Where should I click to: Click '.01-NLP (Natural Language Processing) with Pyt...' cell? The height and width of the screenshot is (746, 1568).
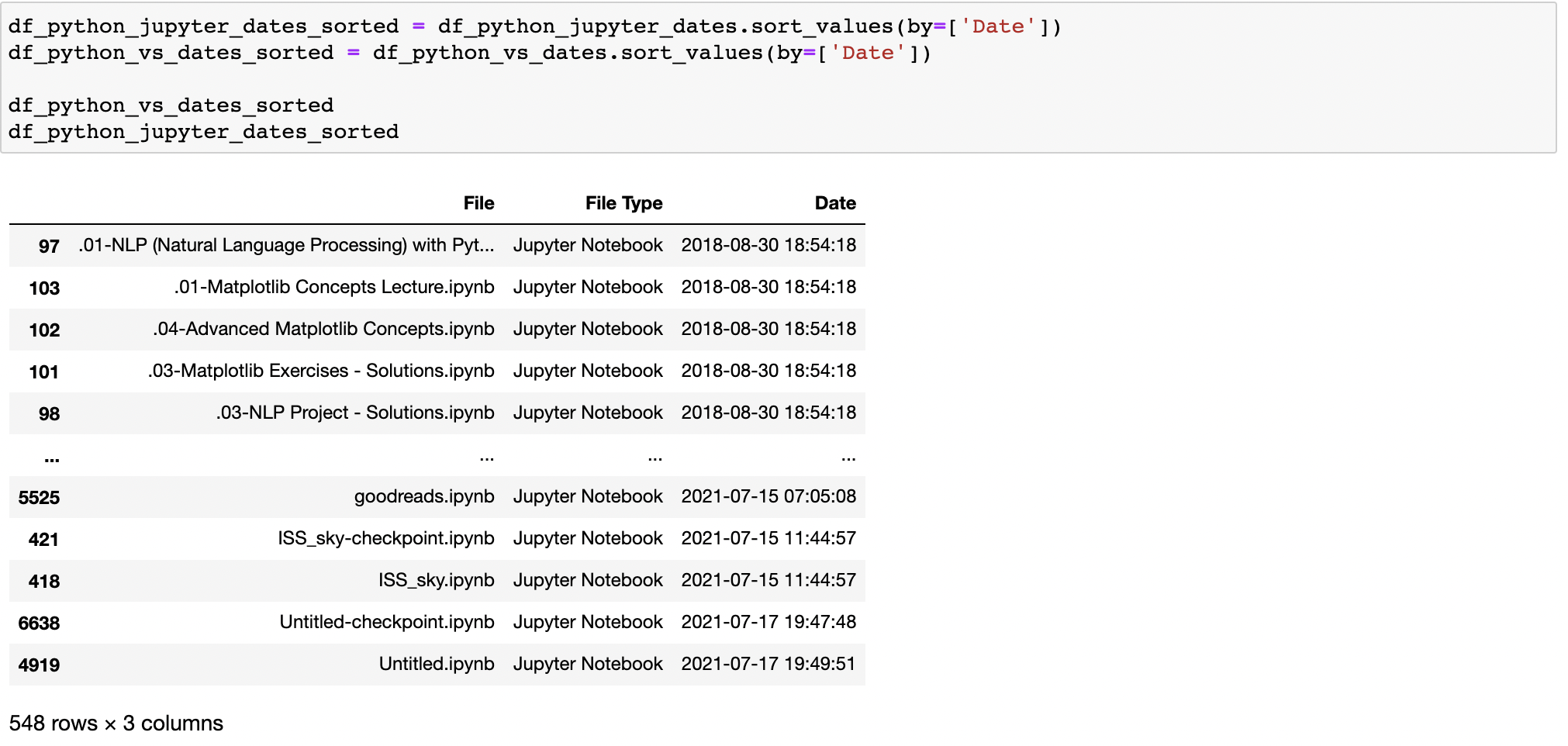(x=286, y=245)
